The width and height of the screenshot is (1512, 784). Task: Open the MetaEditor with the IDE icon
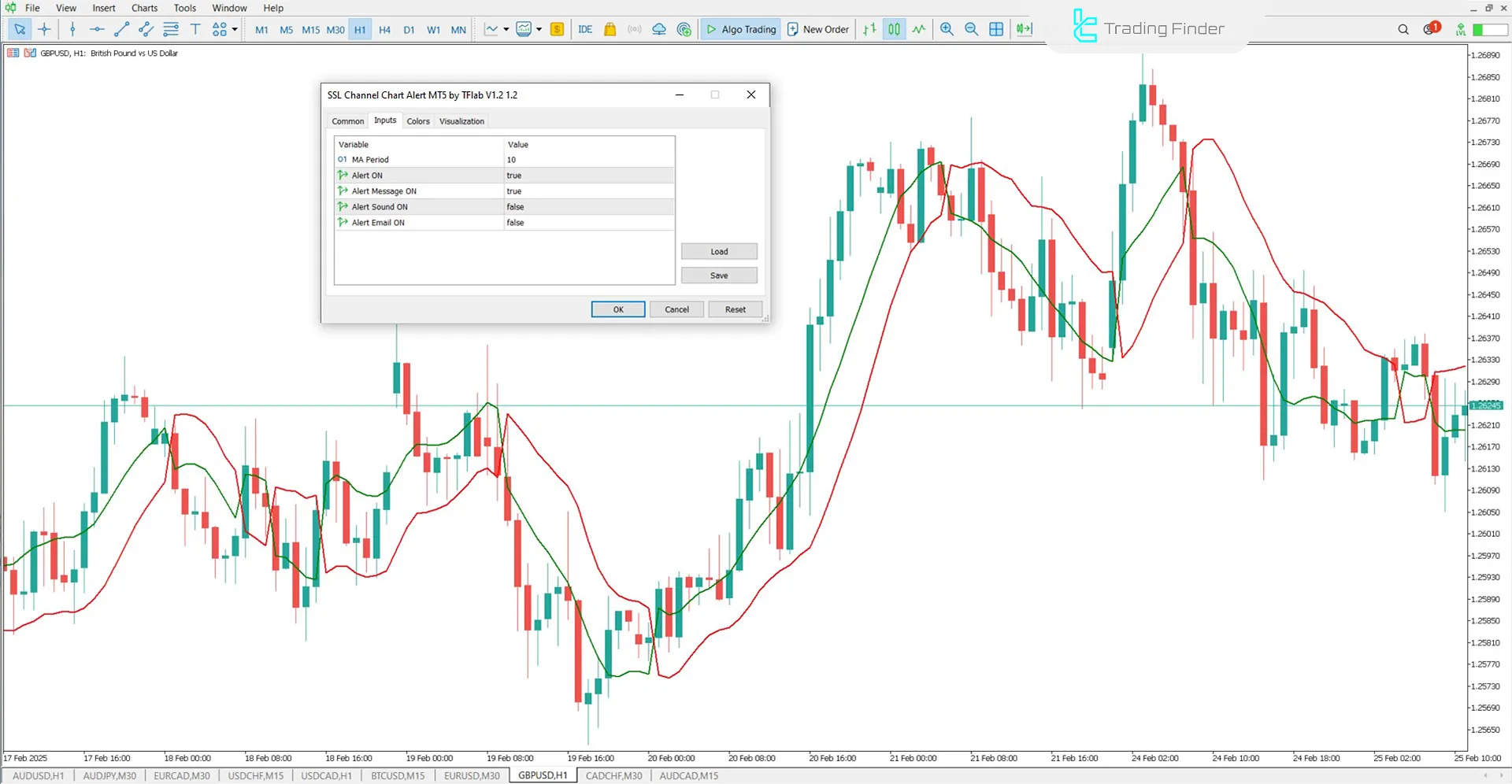coord(585,29)
